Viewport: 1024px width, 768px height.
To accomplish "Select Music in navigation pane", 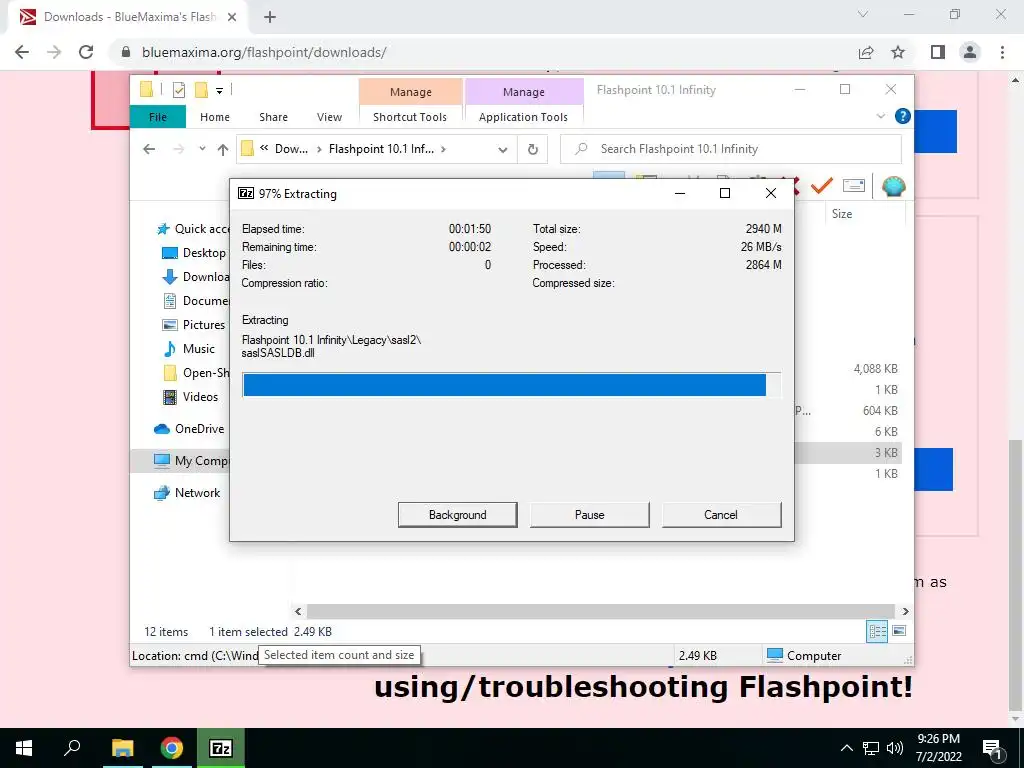I will tap(189, 349).
